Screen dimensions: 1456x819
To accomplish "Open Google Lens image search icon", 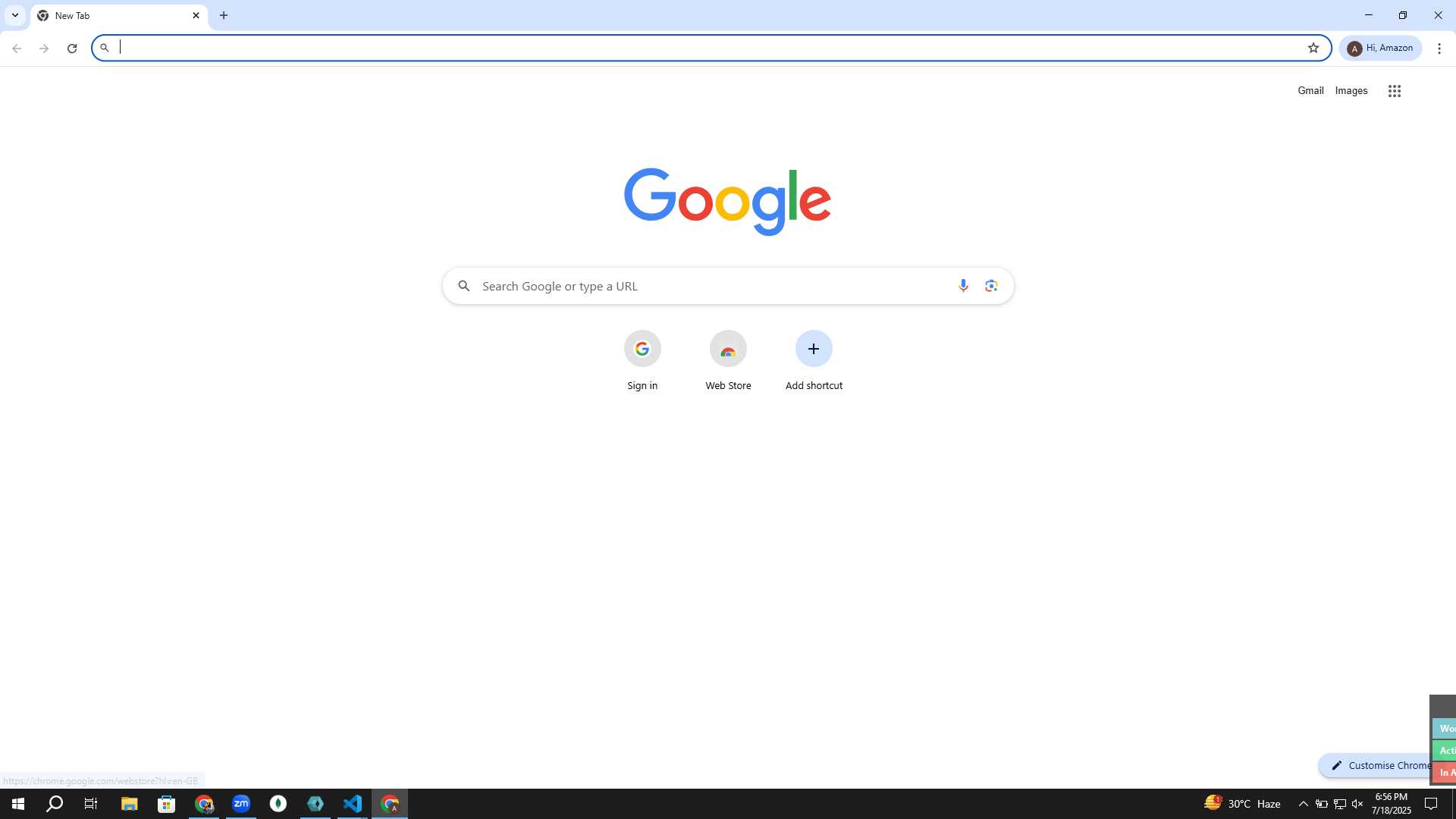I will [x=991, y=286].
